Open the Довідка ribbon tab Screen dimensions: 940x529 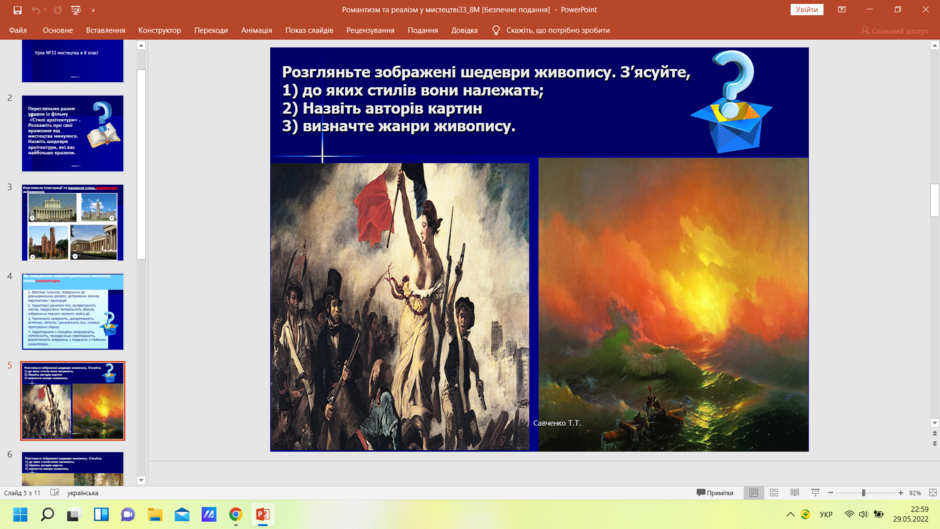pyautogui.click(x=464, y=30)
